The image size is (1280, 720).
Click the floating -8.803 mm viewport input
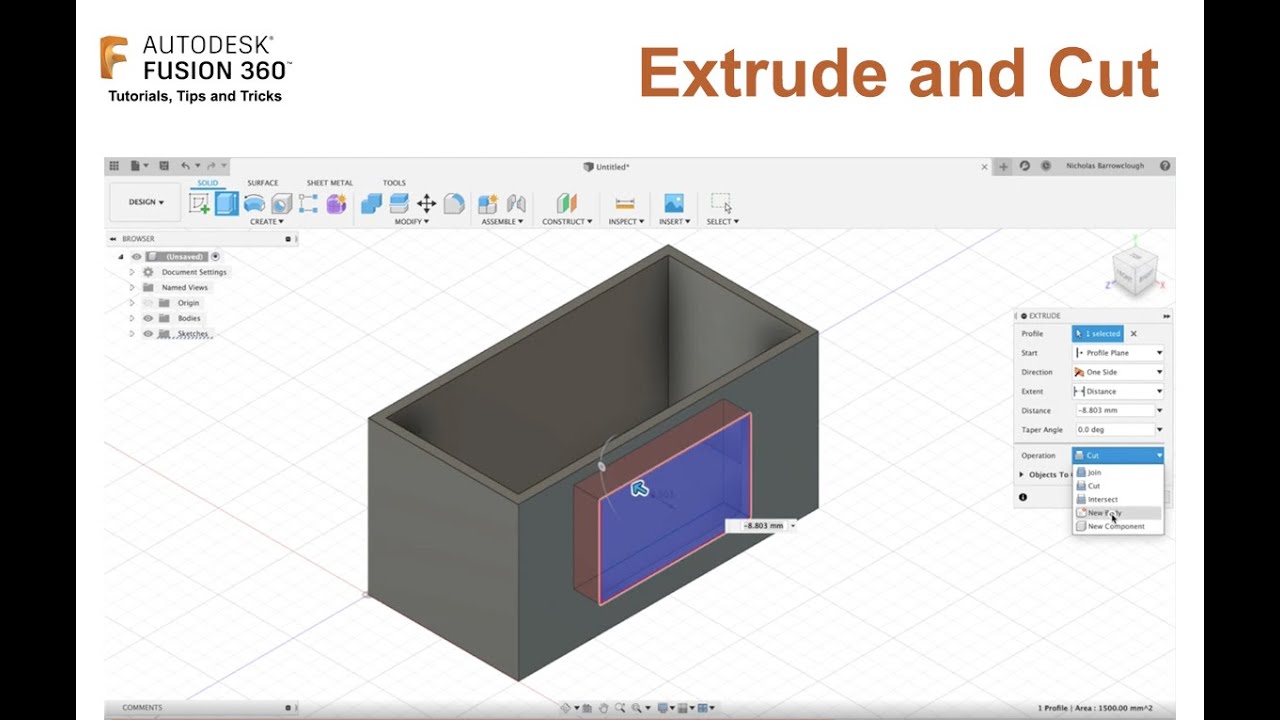pyautogui.click(x=762, y=526)
